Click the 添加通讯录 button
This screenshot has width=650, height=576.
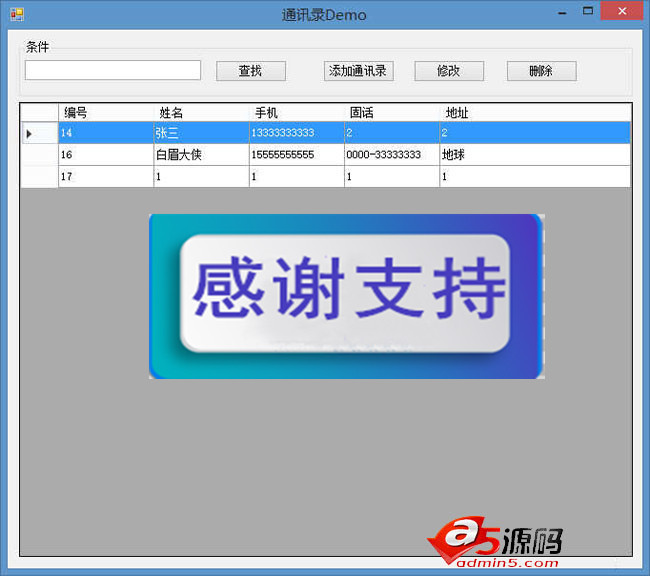pyautogui.click(x=359, y=71)
